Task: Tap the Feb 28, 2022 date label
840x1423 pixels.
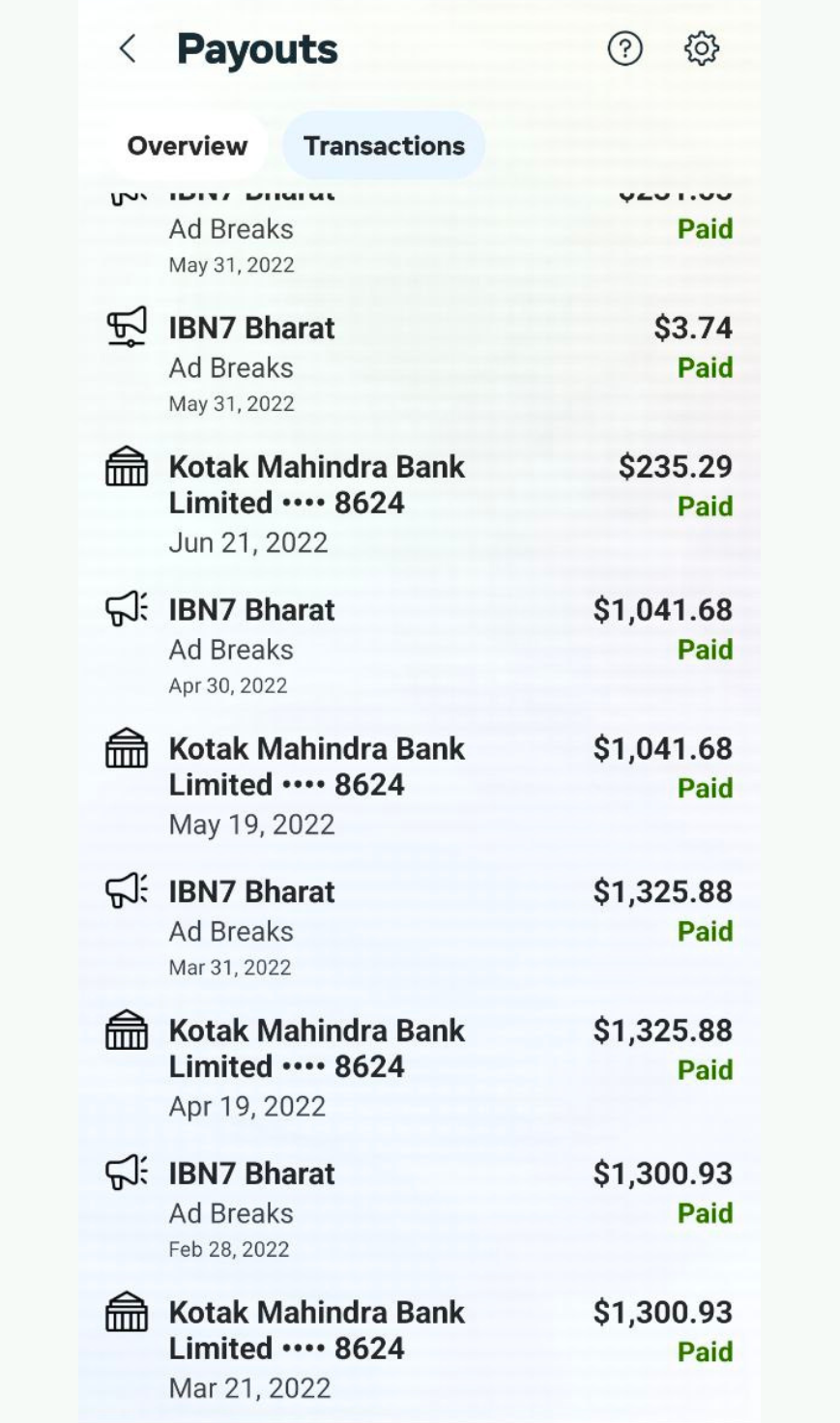Action: pyautogui.click(x=229, y=1249)
